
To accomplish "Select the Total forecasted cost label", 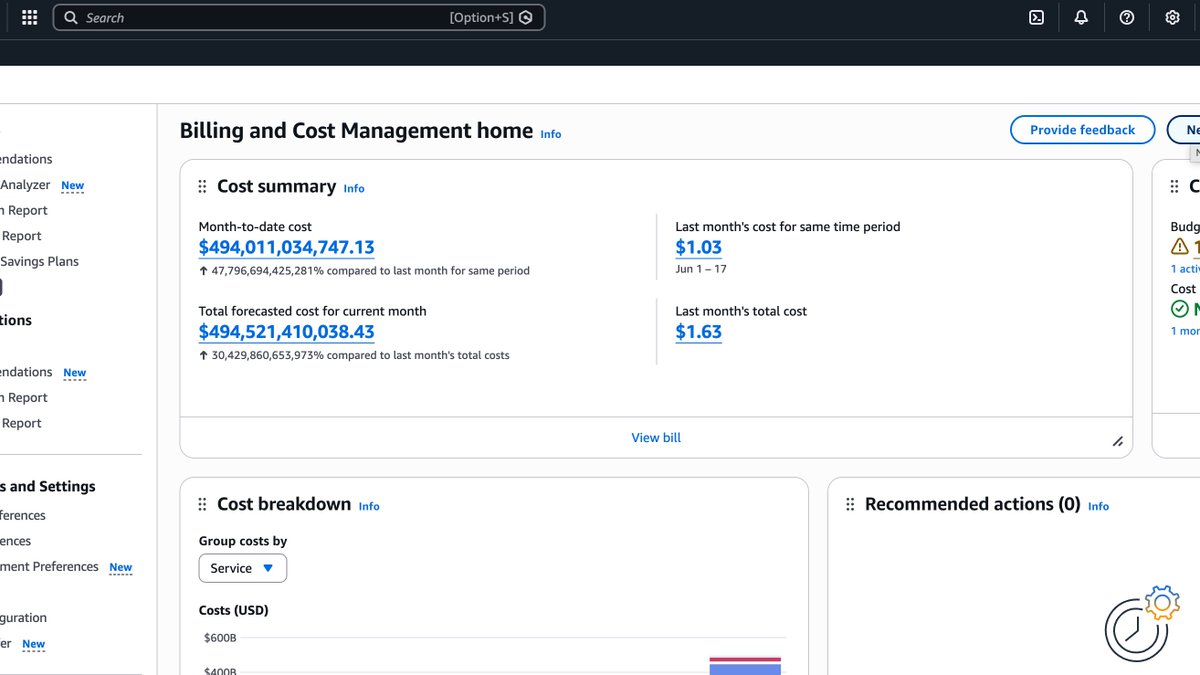I will pos(312,311).
